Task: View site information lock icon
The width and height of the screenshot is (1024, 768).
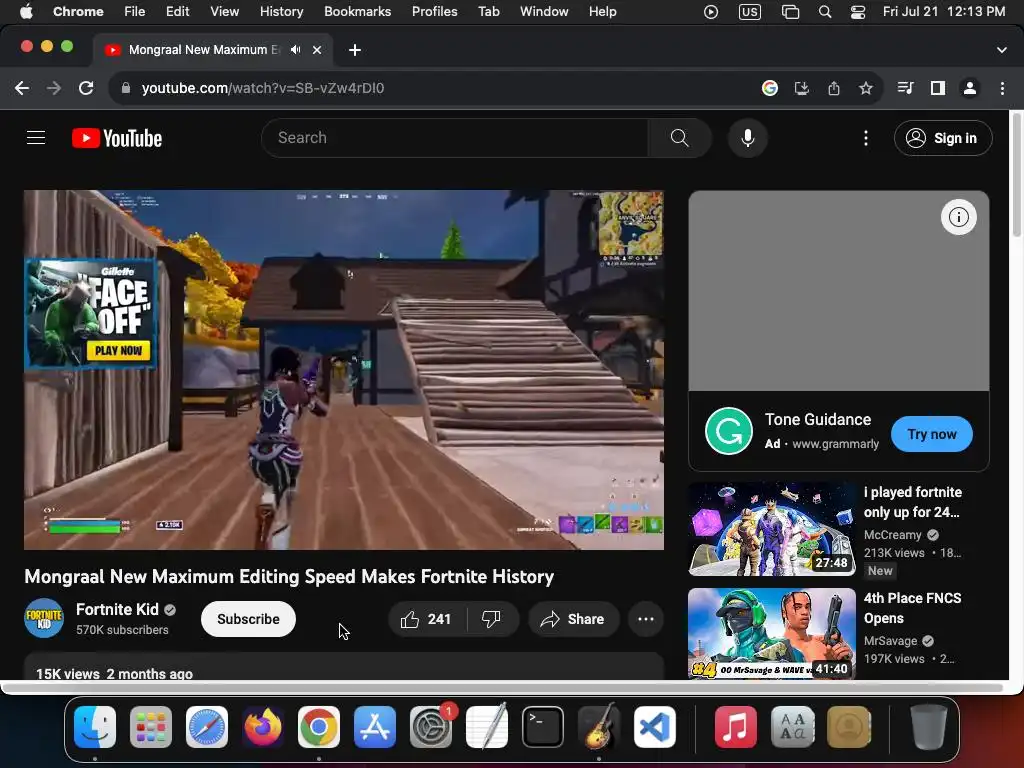Action: coord(126,88)
